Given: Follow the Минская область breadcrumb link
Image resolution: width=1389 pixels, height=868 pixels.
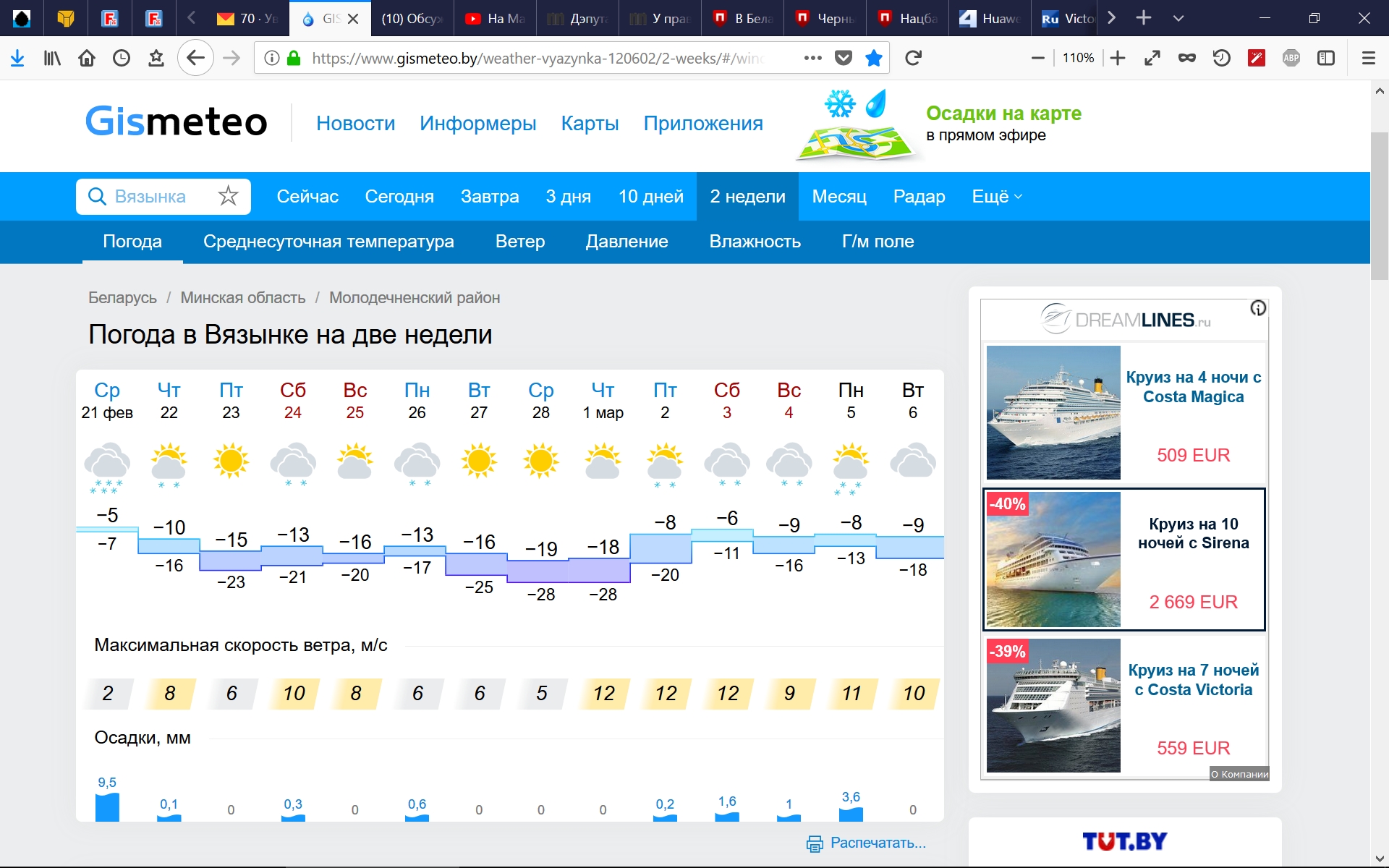Looking at the screenshot, I should (x=242, y=297).
